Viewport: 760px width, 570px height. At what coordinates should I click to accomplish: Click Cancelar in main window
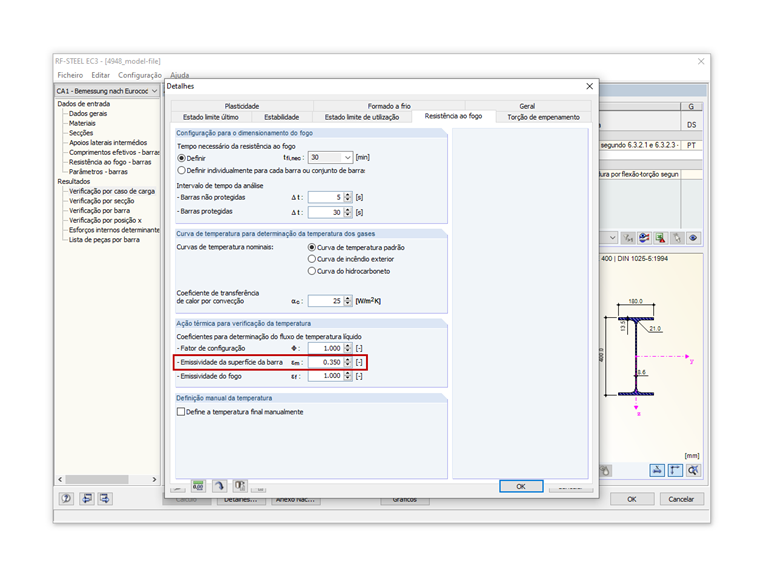(681, 499)
